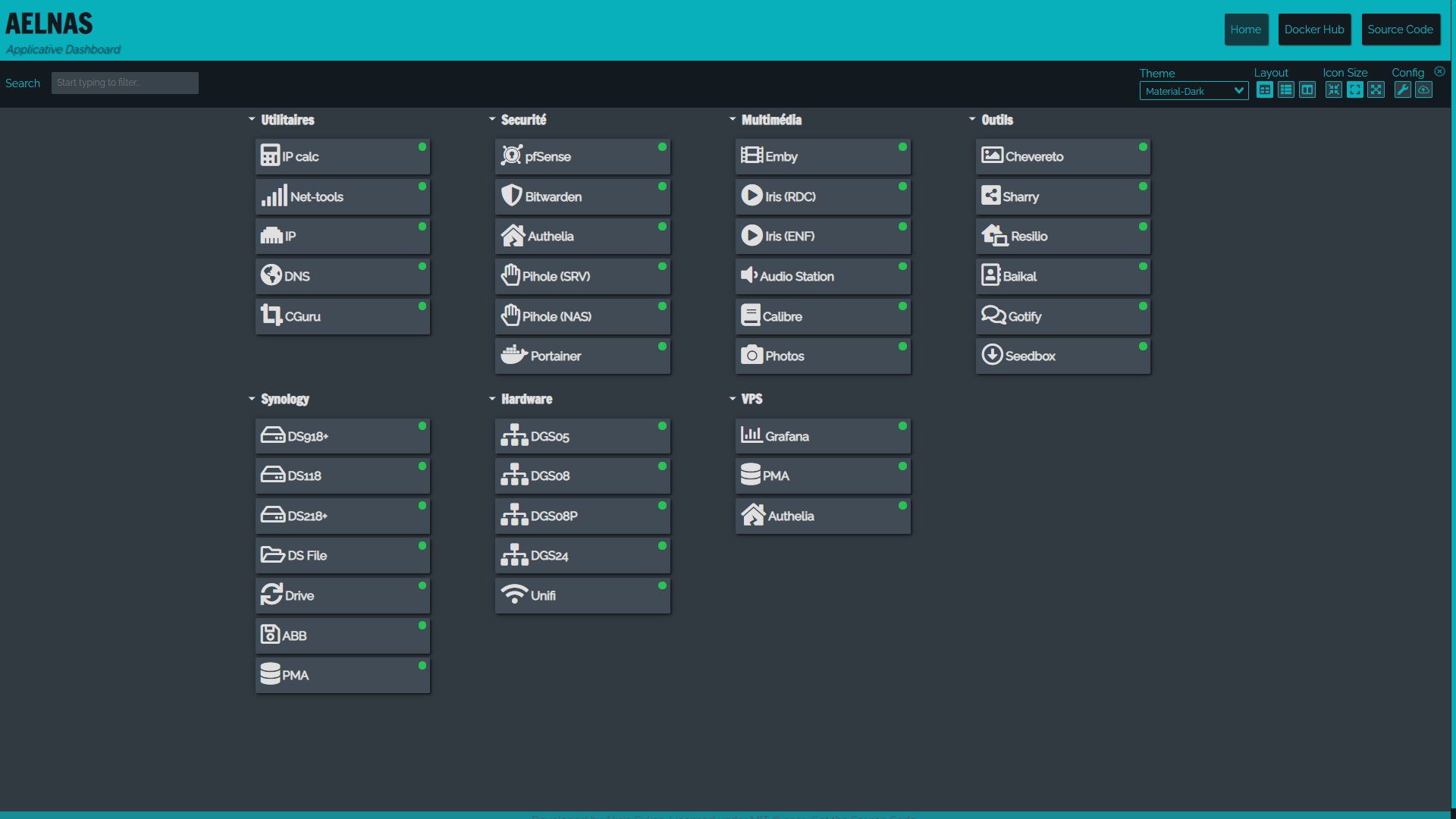
Task: Click the wifi icon on the Unifi tile
Action: click(x=515, y=594)
